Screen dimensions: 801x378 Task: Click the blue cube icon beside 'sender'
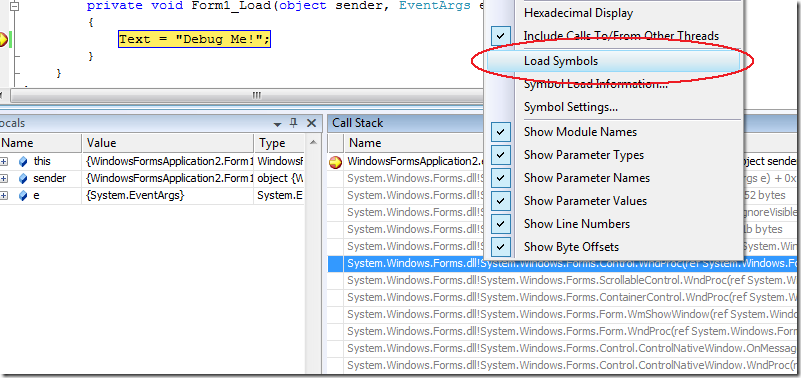coord(23,178)
